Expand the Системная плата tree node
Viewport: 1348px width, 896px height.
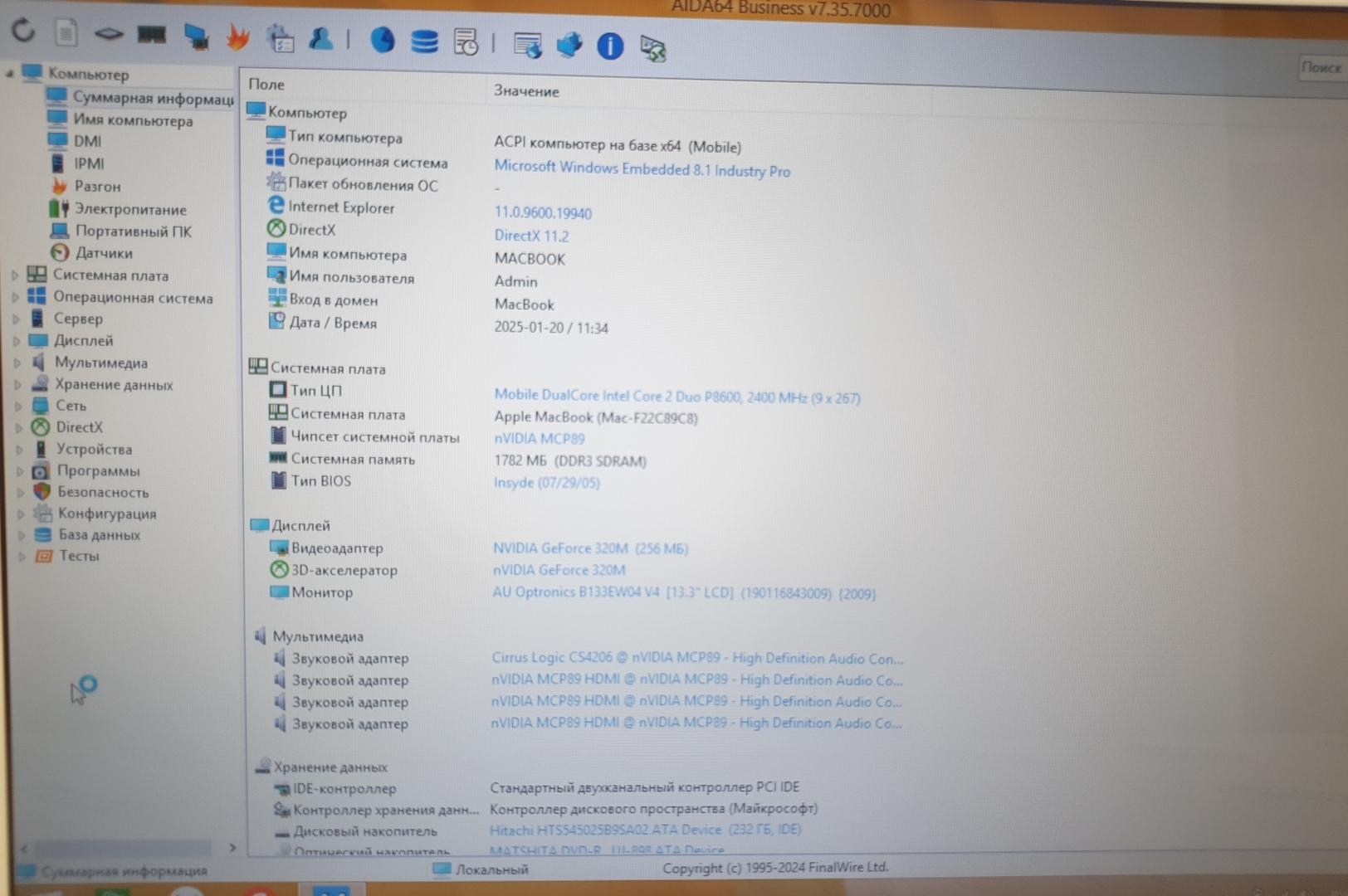(x=15, y=275)
